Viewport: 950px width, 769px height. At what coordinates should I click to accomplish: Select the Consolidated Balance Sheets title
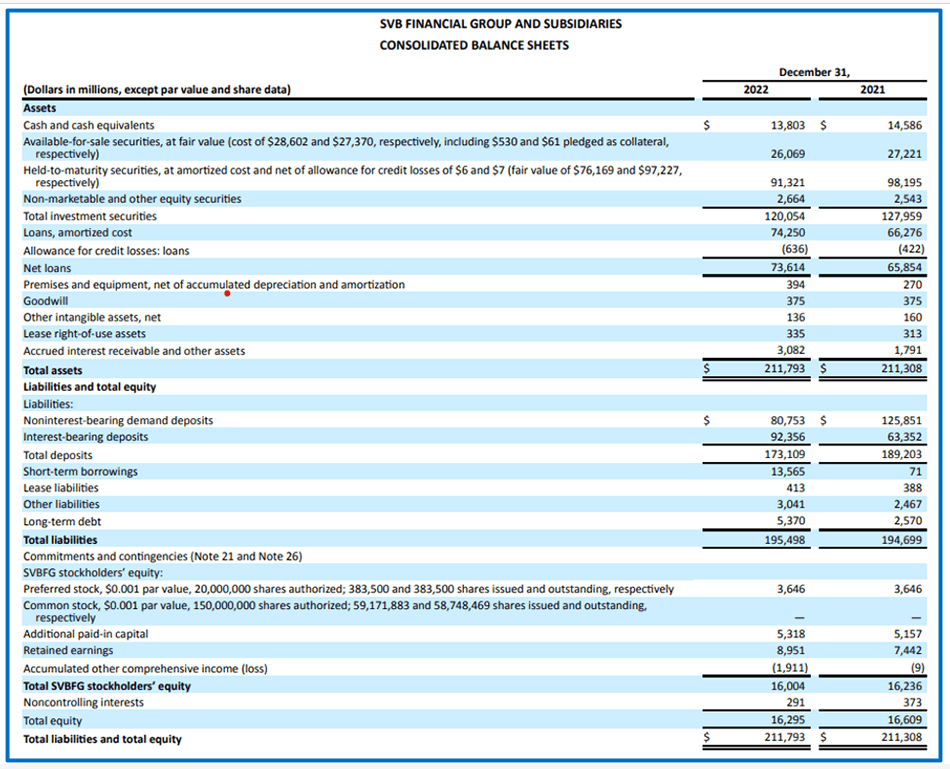[x=474, y=45]
